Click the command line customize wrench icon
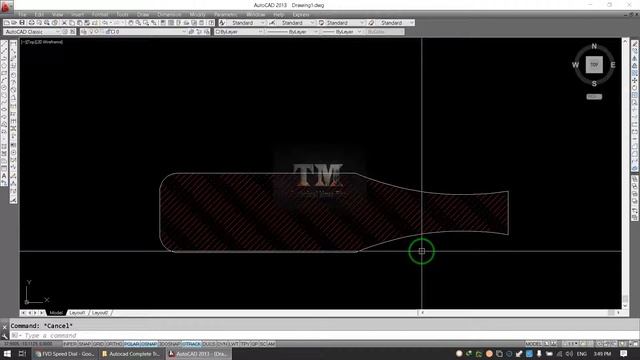640x360 pixels. click(x=4, y=336)
